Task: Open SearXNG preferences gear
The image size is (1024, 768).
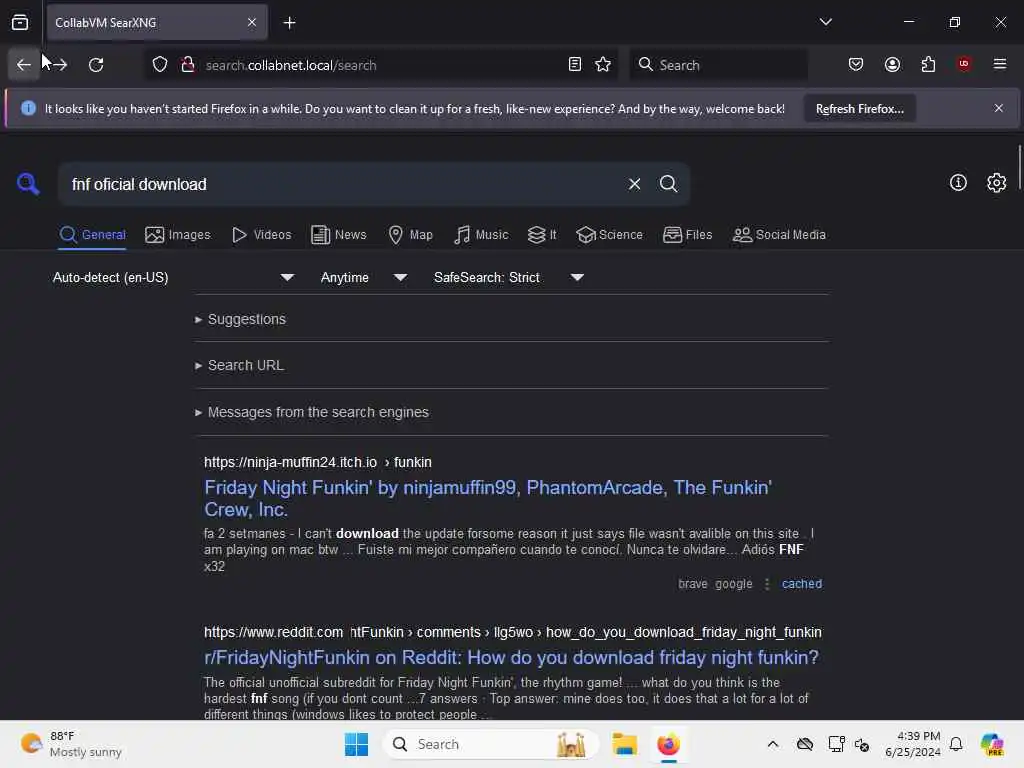Action: pyautogui.click(x=997, y=183)
